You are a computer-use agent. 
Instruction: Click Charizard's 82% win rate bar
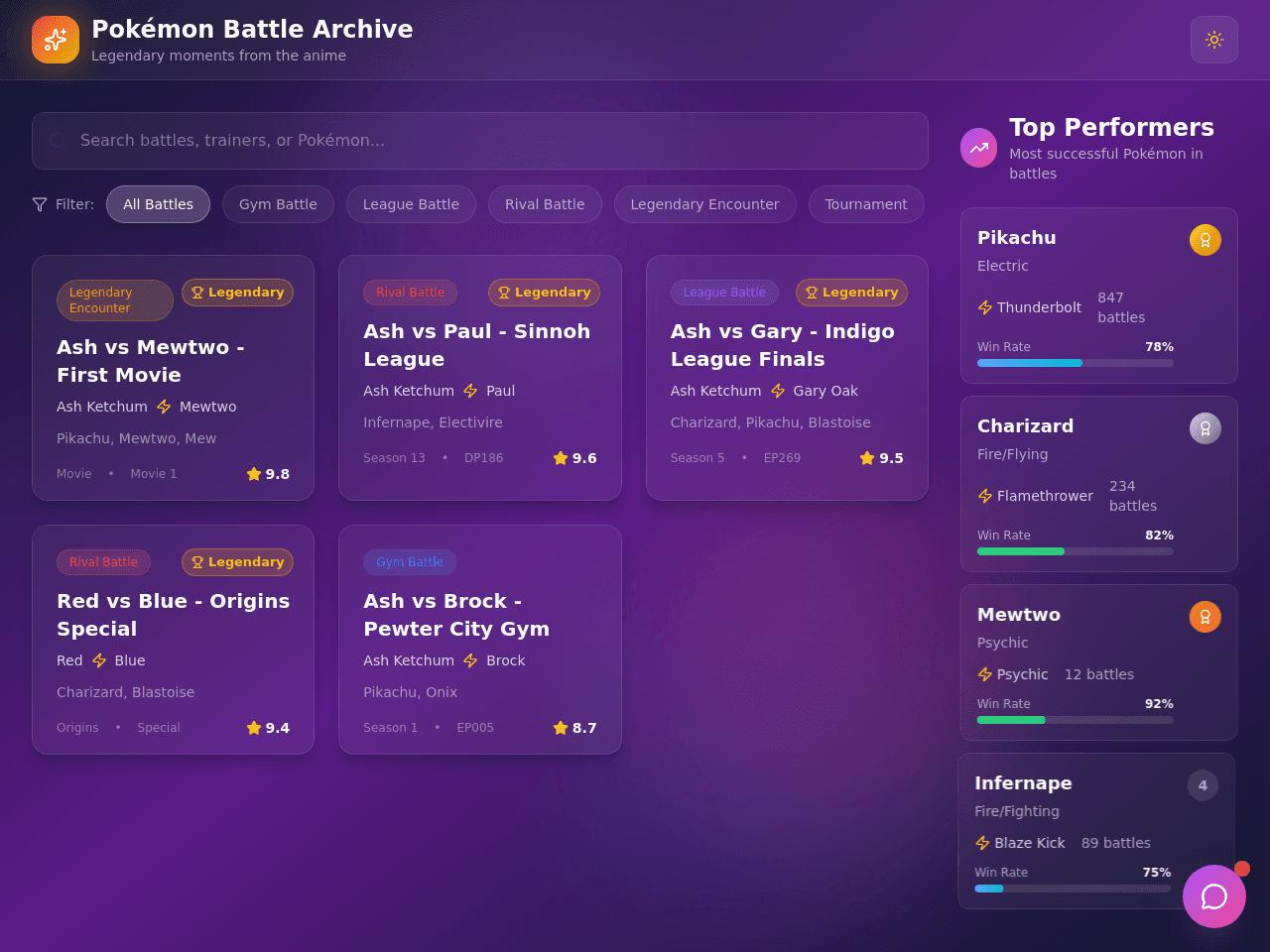click(1076, 551)
